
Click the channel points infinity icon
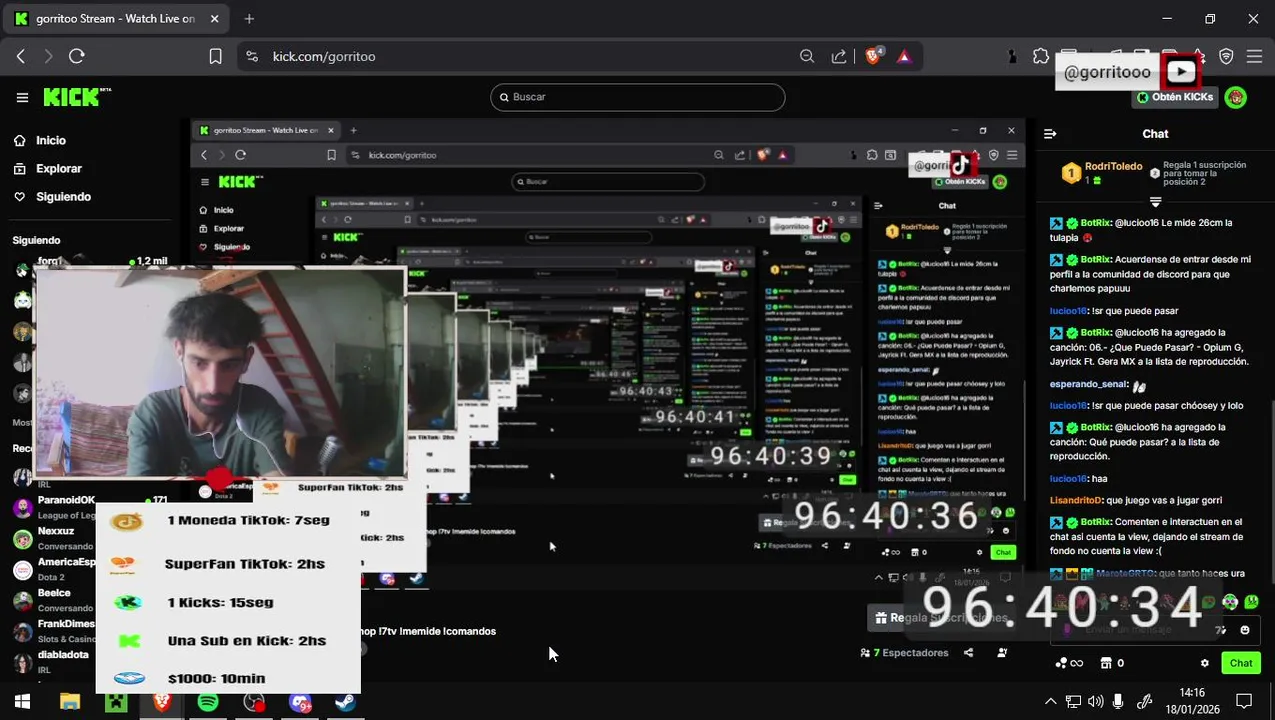pos(1069,663)
